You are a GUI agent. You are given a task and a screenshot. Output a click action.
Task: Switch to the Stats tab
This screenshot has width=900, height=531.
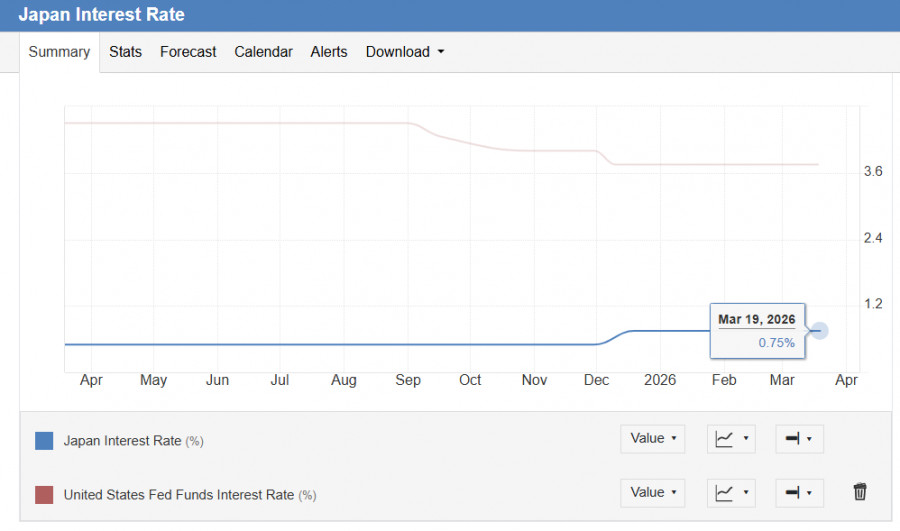tap(125, 52)
